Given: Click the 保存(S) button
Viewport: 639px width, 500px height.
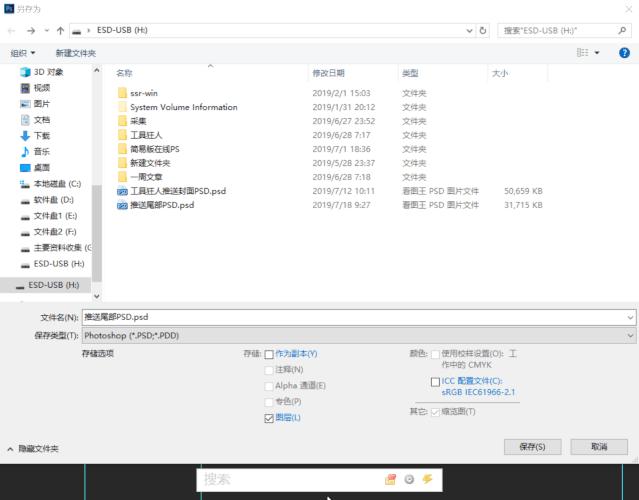Looking at the screenshot, I should (533, 447).
